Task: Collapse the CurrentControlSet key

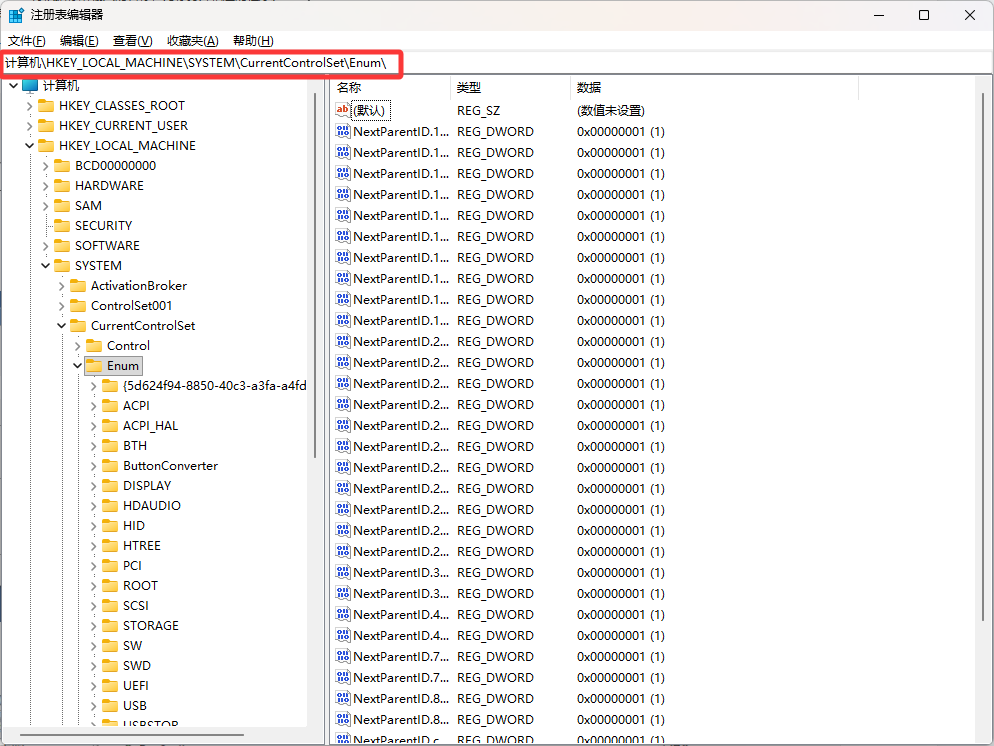Action: 62,326
